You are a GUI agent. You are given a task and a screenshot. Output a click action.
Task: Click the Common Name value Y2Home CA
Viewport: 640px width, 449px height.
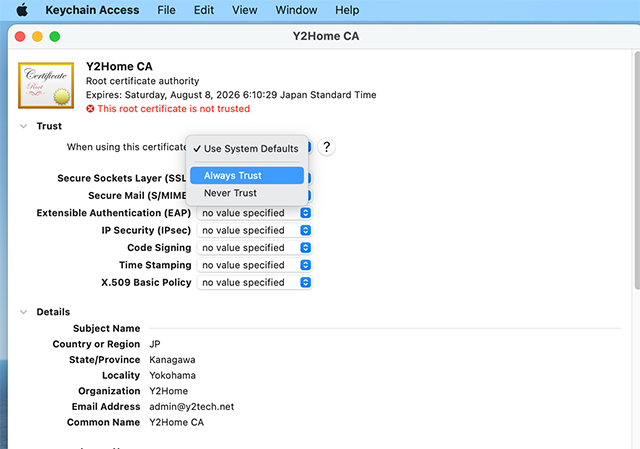point(176,422)
